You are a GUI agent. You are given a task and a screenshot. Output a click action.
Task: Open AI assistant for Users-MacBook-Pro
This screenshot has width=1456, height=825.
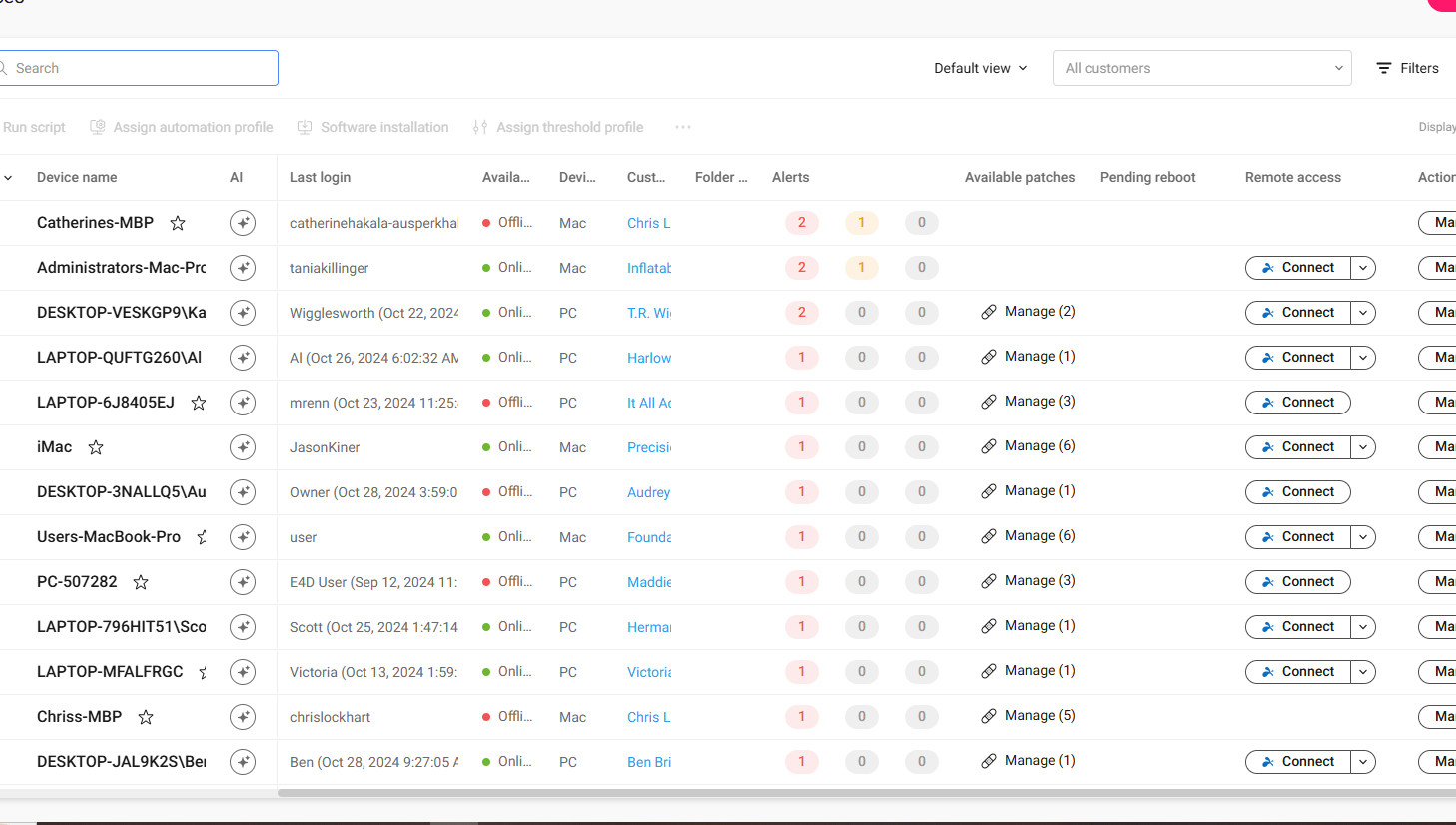243,537
